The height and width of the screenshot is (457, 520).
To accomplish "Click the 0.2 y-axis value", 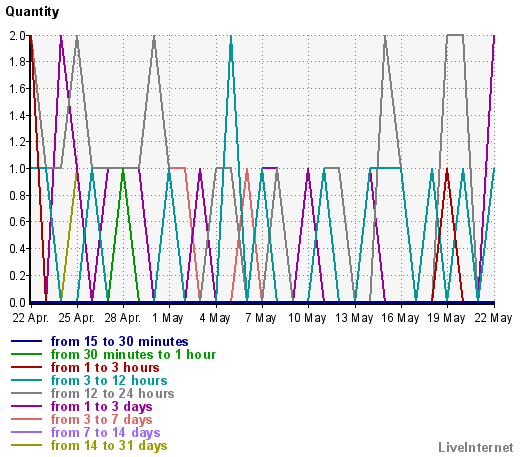I will (x=18, y=276).
